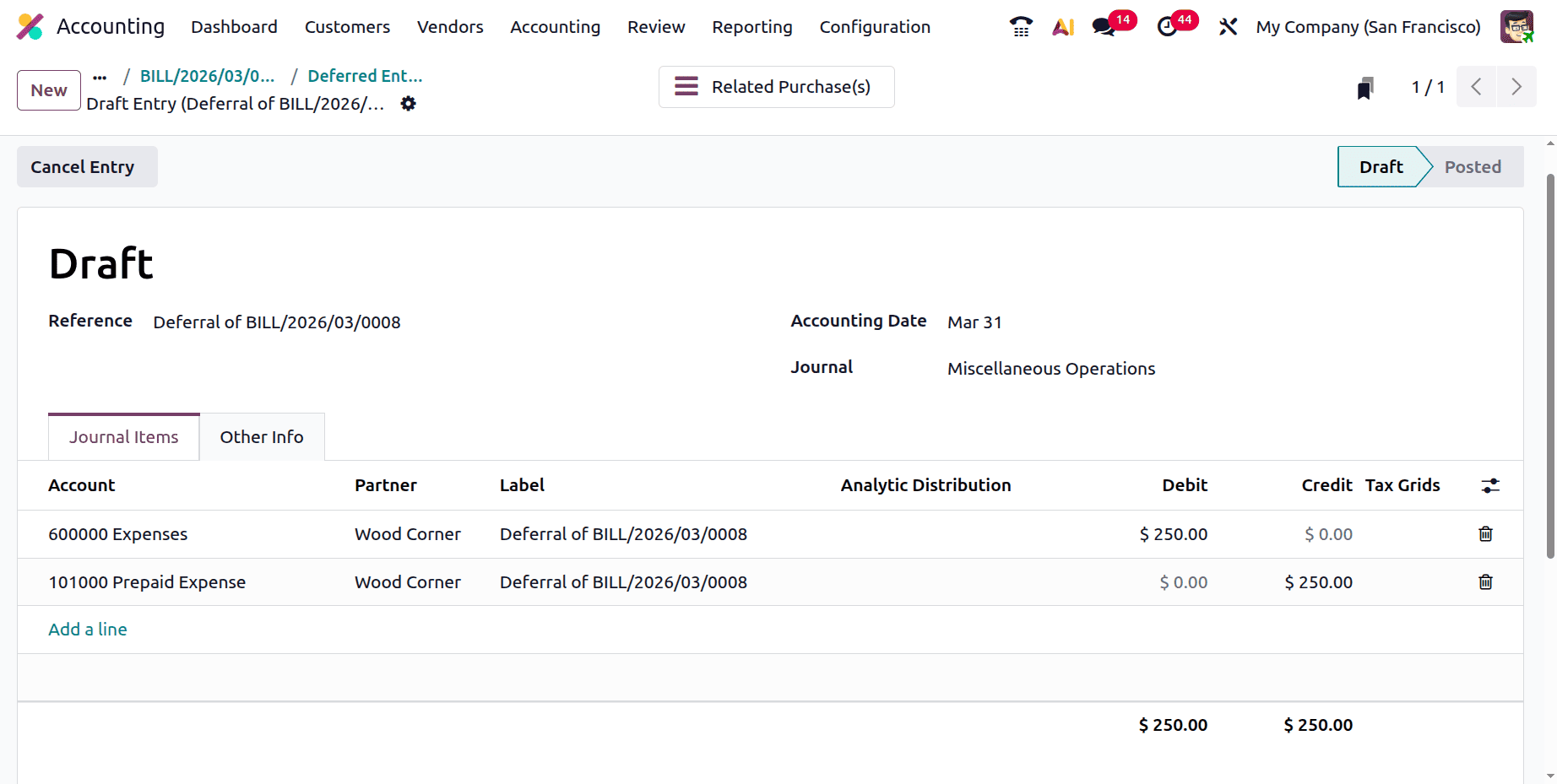Viewport: 1557px width, 784px height.
Task: Select the Journal Items tab
Action: (x=124, y=437)
